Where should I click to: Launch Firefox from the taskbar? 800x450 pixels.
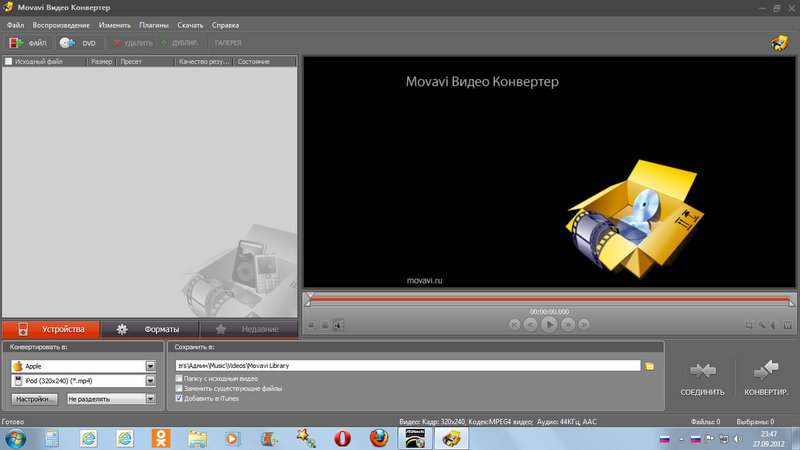click(379, 438)
